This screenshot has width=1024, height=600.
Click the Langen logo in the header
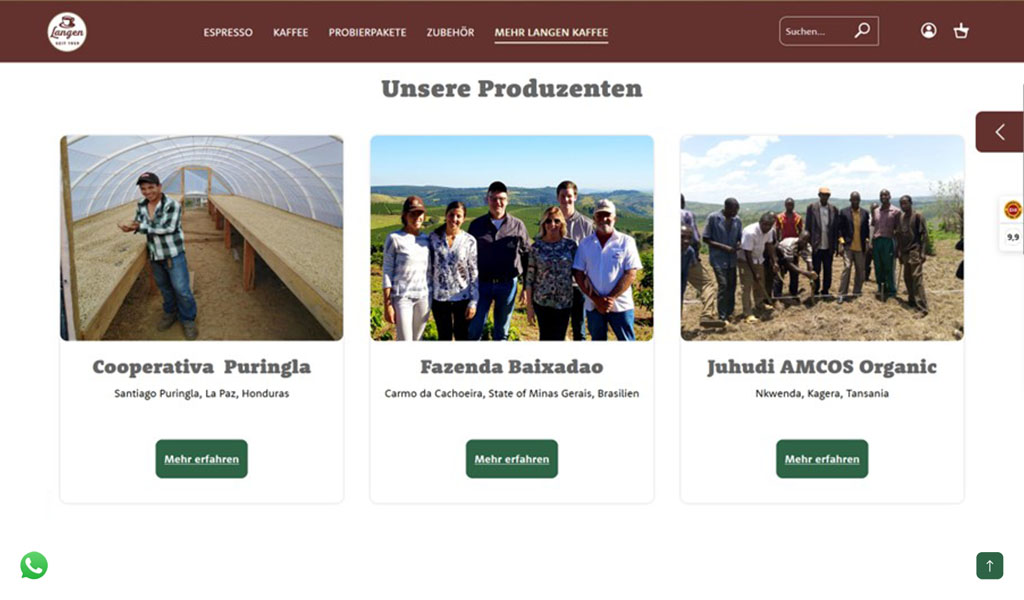pos(67,31)
